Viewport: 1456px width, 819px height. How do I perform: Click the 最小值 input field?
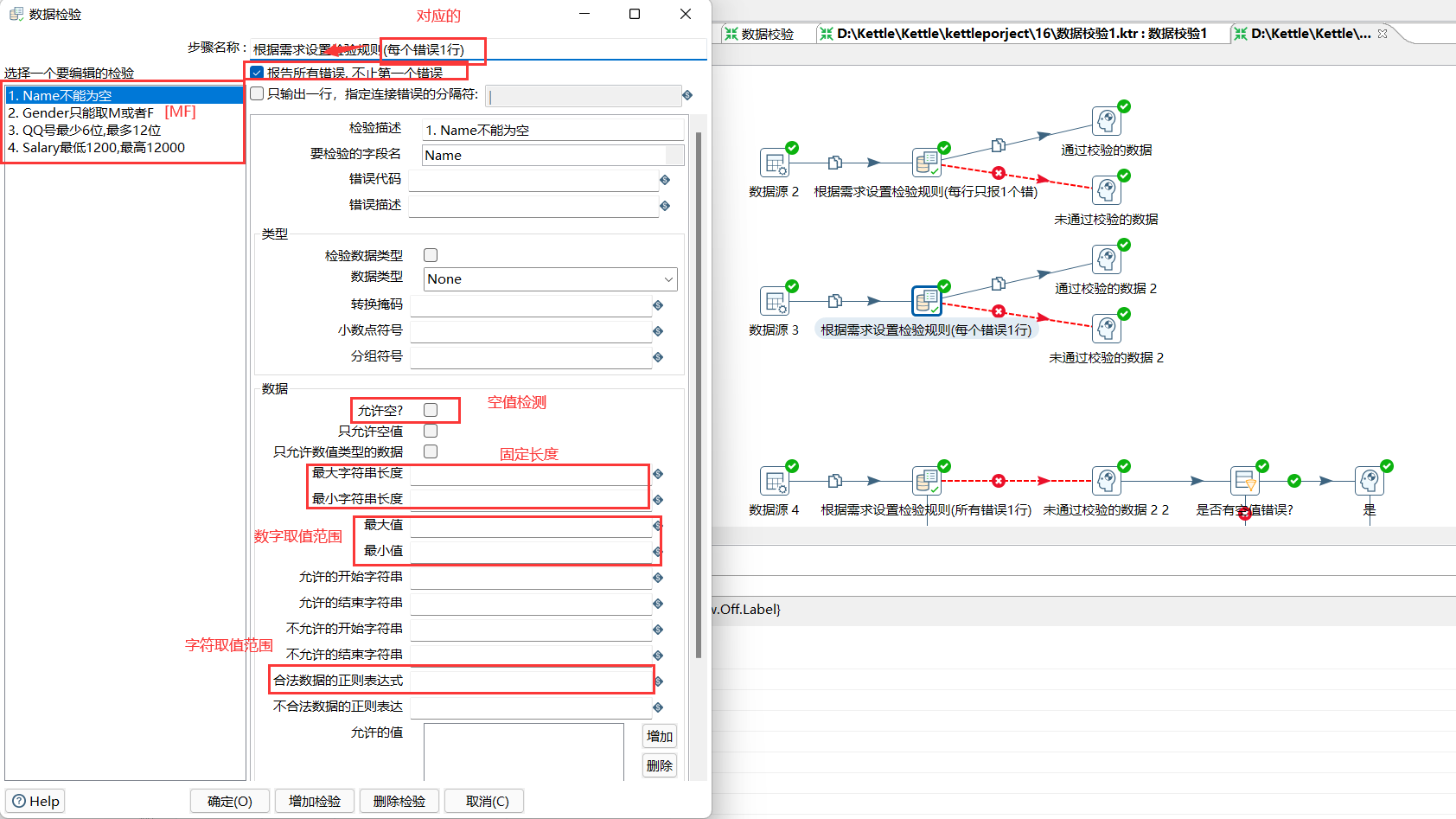point(530,551)
